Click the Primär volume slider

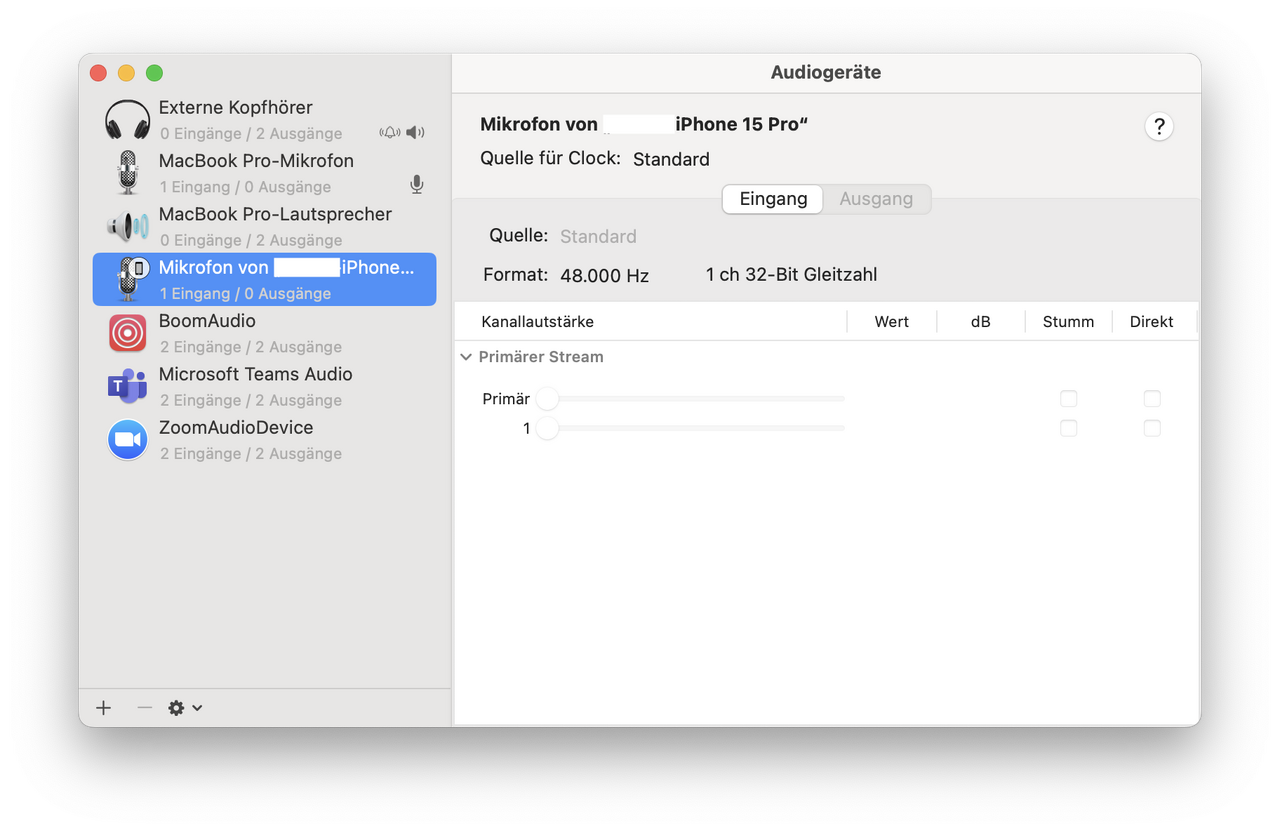[x=690, y=399]
